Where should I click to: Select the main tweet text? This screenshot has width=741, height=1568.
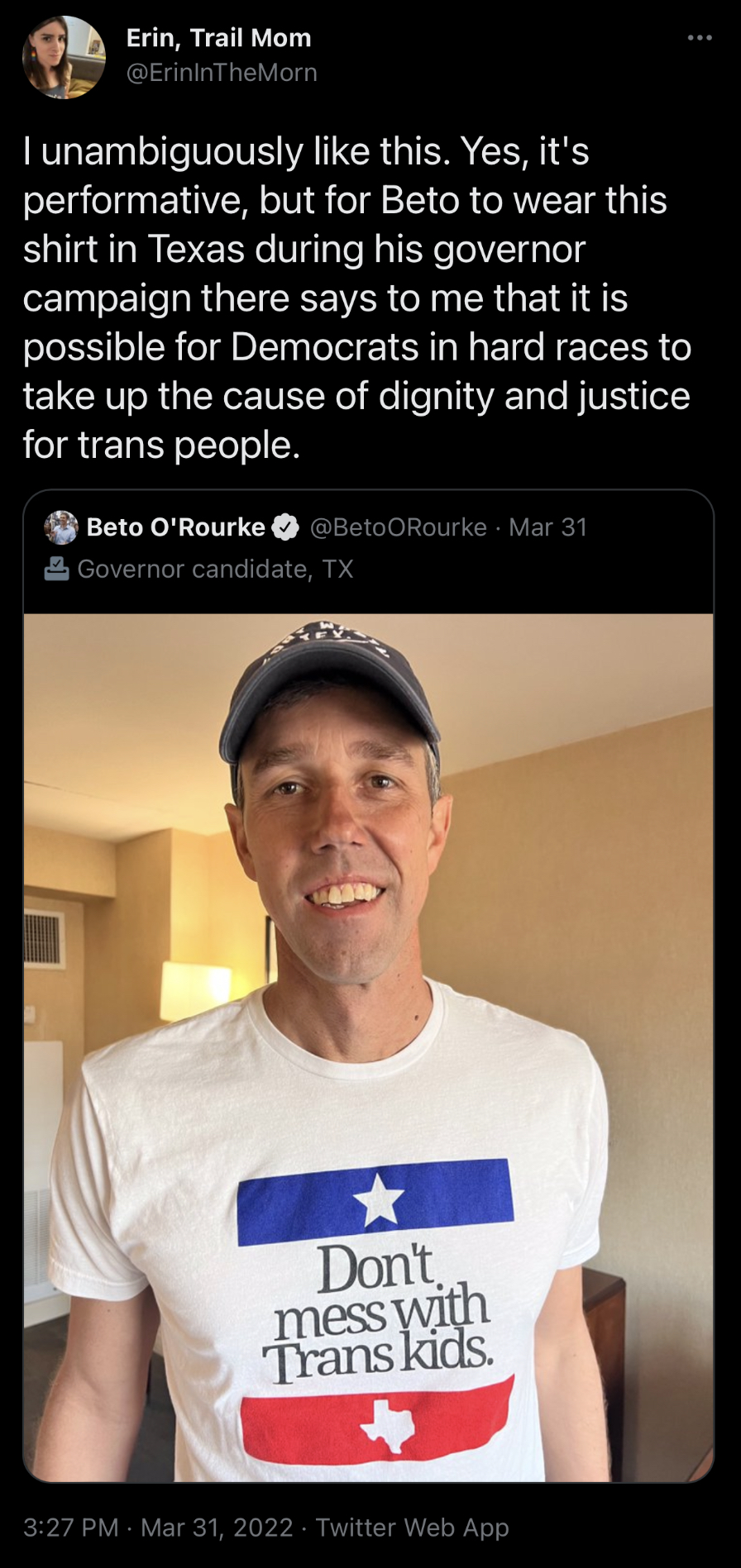356,298
